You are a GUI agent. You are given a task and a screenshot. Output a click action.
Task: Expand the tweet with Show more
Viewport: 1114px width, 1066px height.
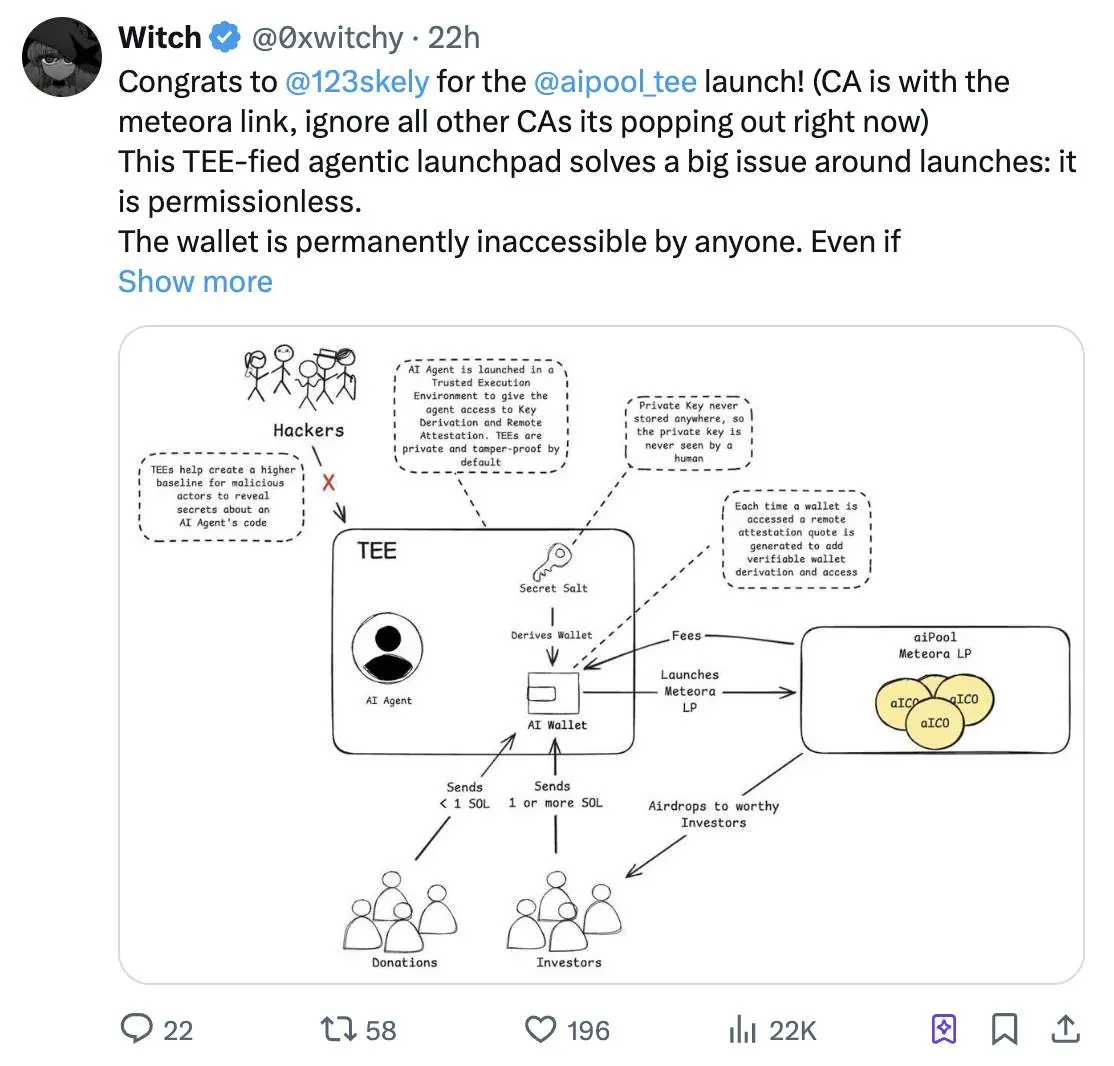click(195, 281)
